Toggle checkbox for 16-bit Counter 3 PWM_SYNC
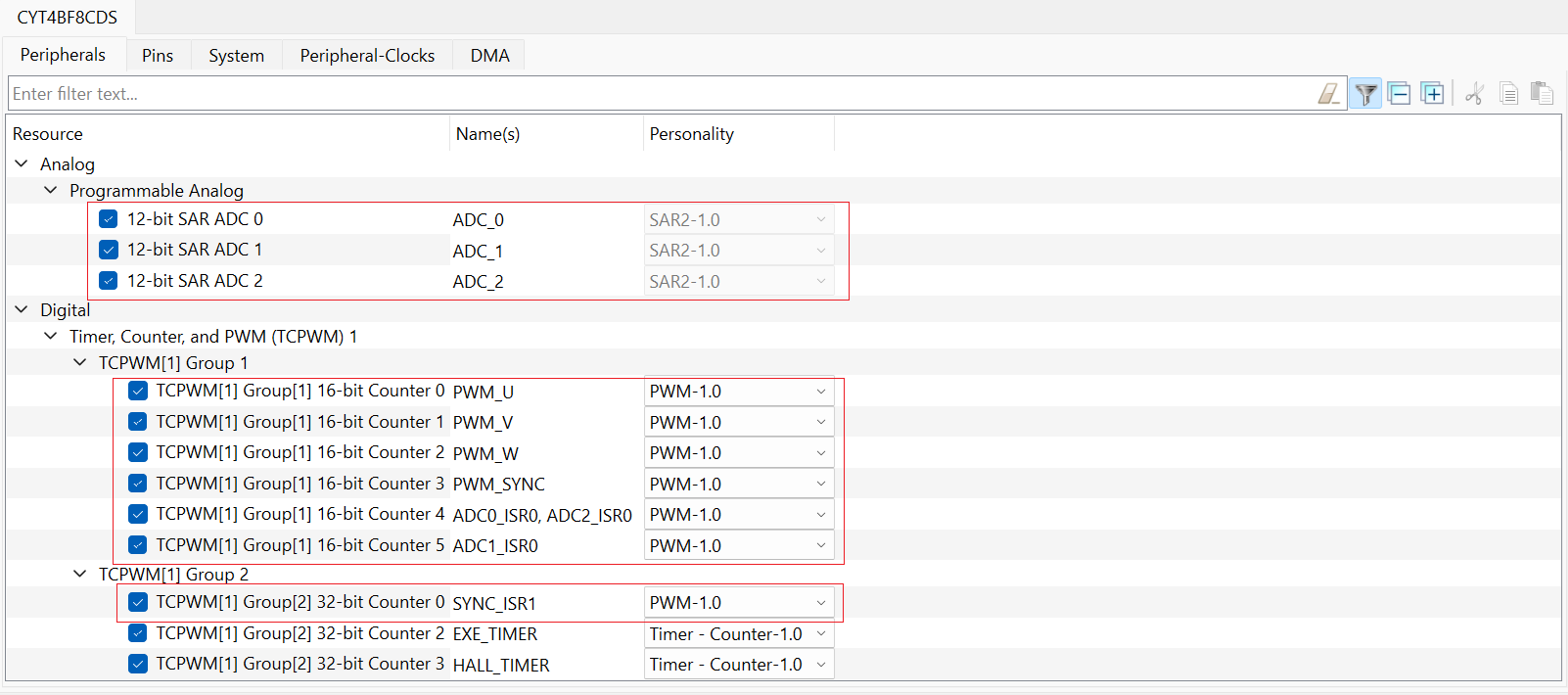 tap(138, 484)
